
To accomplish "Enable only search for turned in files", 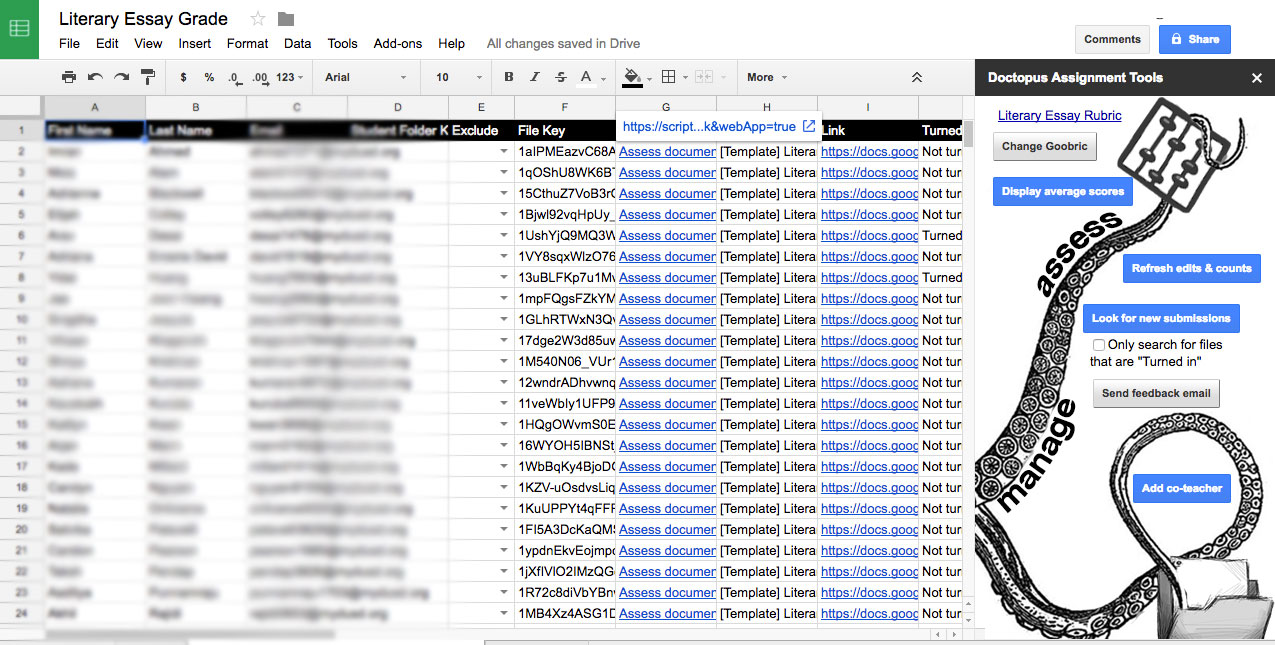I will [x=1099, y=345].
